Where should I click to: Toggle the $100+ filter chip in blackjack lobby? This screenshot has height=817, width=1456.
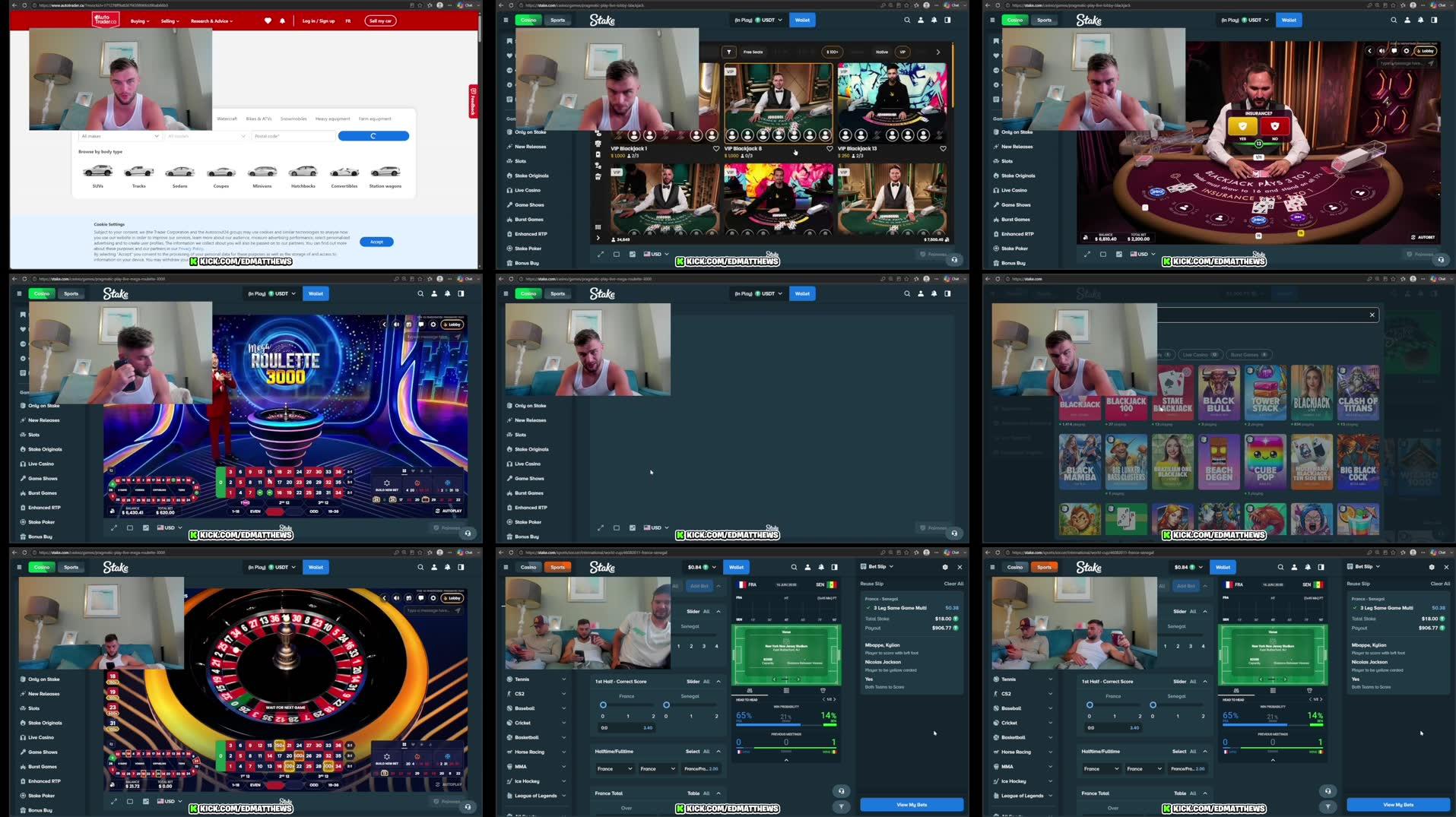(833, 52)
